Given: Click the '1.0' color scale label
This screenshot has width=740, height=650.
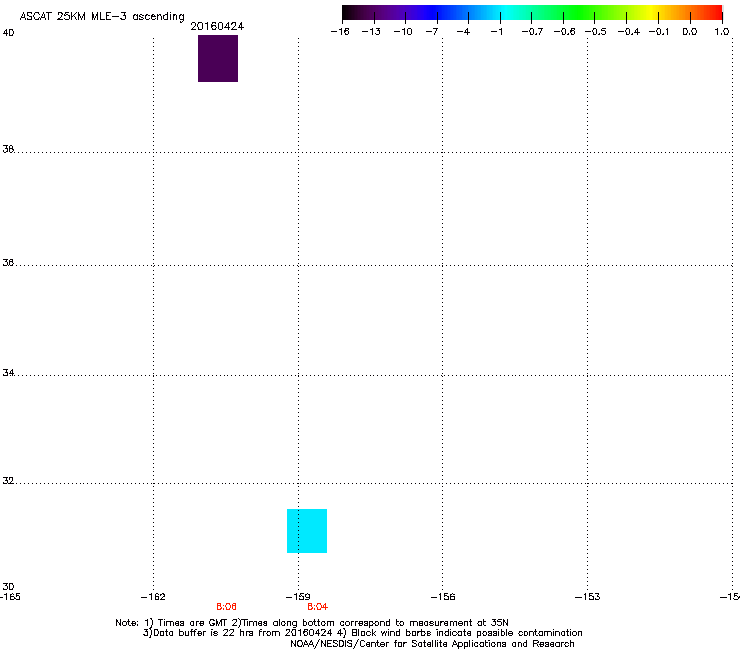Looking at the screenshot, I should tap(722, 32).
